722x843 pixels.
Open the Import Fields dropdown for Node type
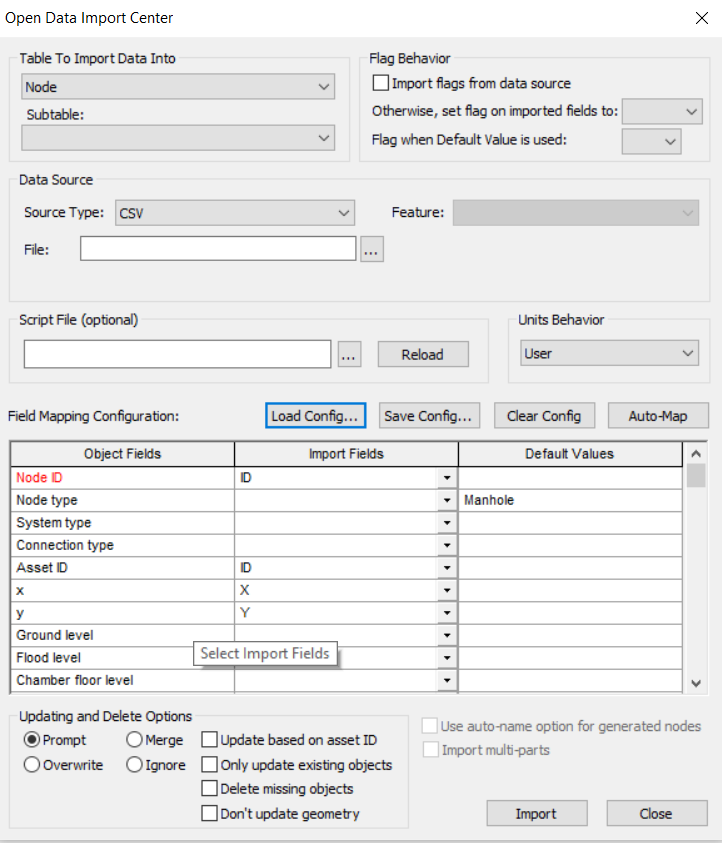pos(447,500)
